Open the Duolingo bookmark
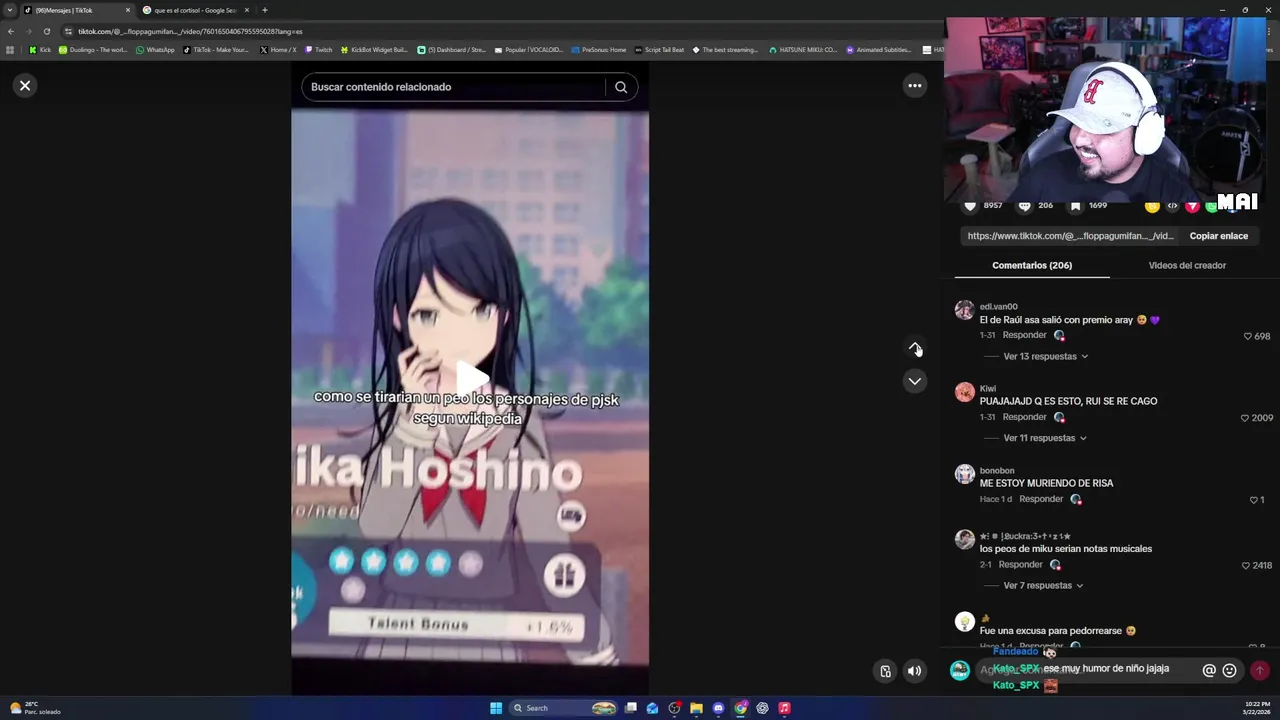The height and width of the screenshot is (720, 1280). (x=93, y=50)
